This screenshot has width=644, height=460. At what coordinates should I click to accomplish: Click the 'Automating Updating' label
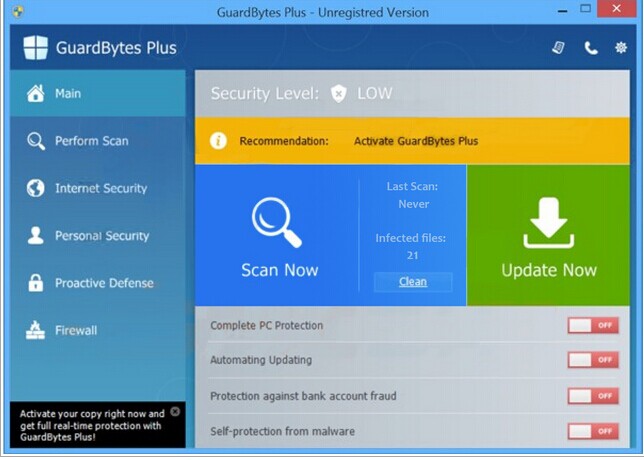click(261, 360)
